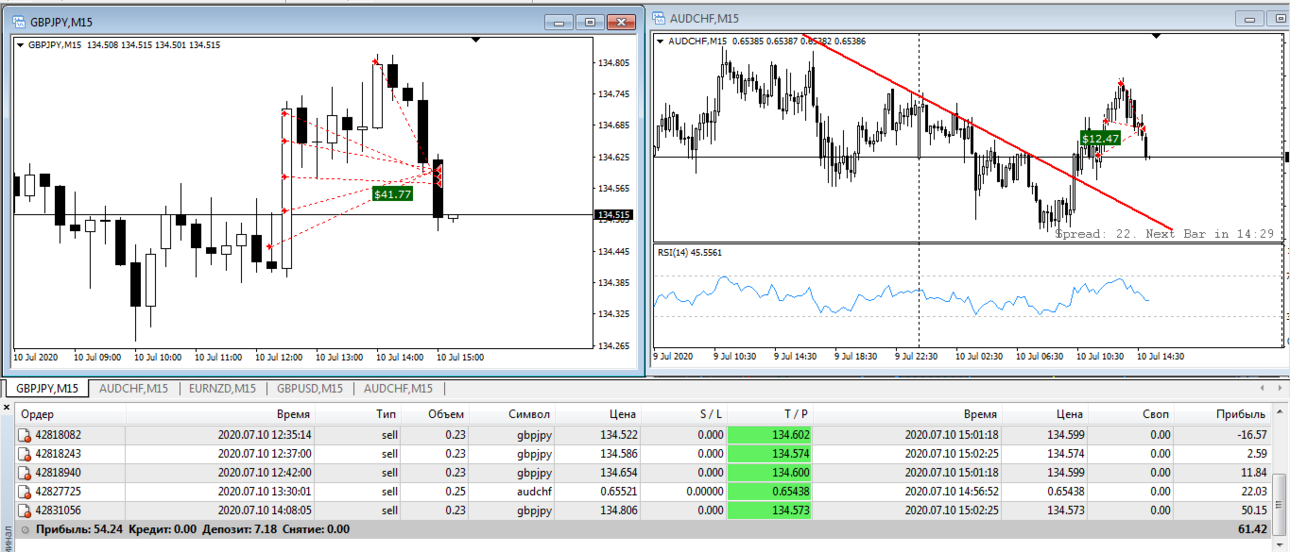Click the green T/P cell 134.602
Screen dimensions: 1290x552
pyautogui.click(x=770, y=434)
